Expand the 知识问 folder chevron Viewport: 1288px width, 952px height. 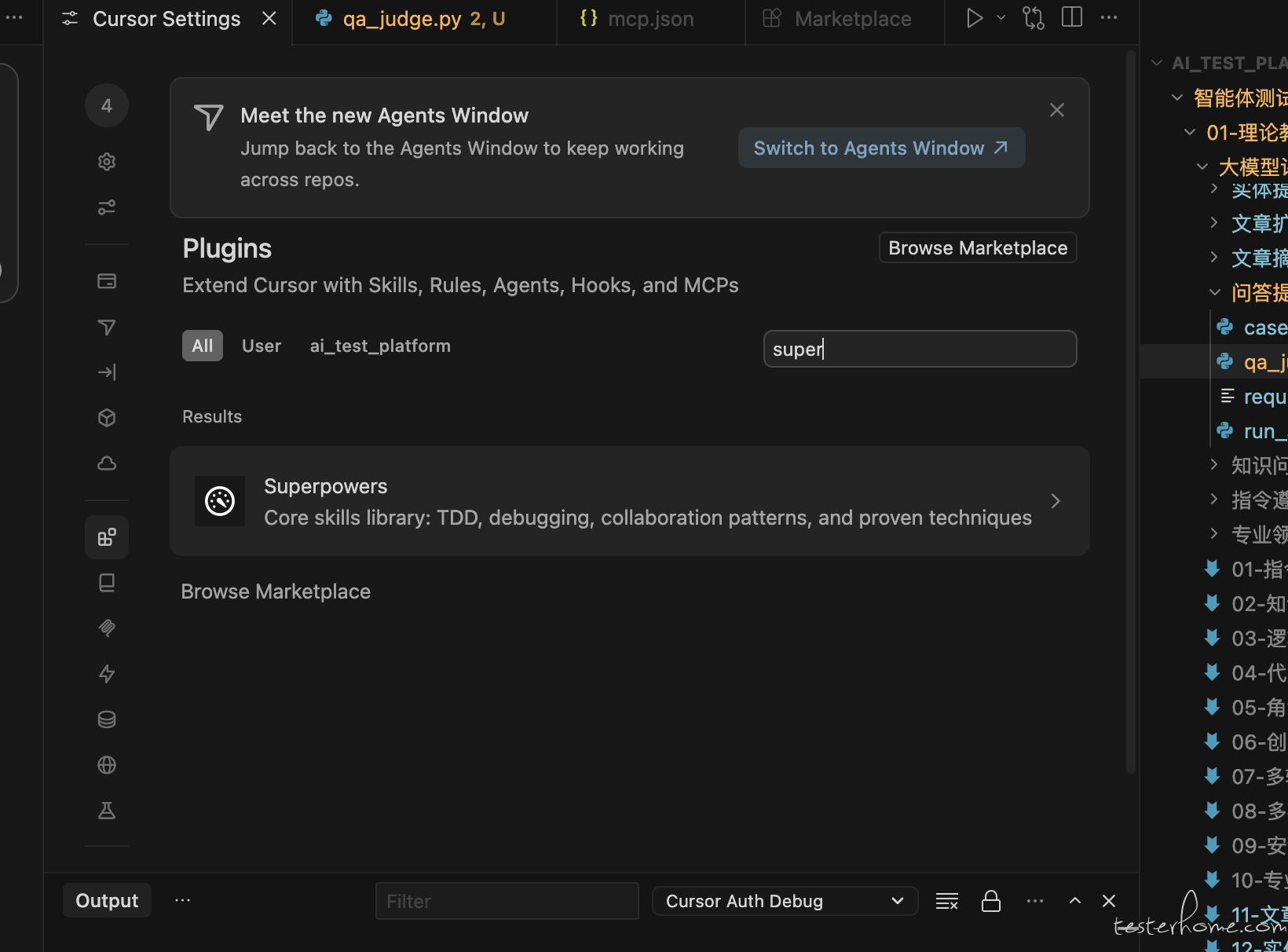[1215, 465]
